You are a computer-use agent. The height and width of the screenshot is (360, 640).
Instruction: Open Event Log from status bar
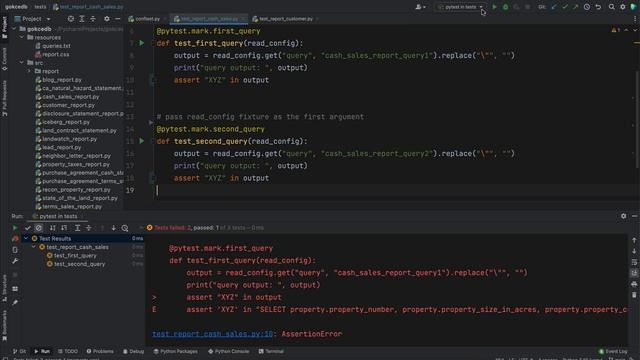pos(613,351)
